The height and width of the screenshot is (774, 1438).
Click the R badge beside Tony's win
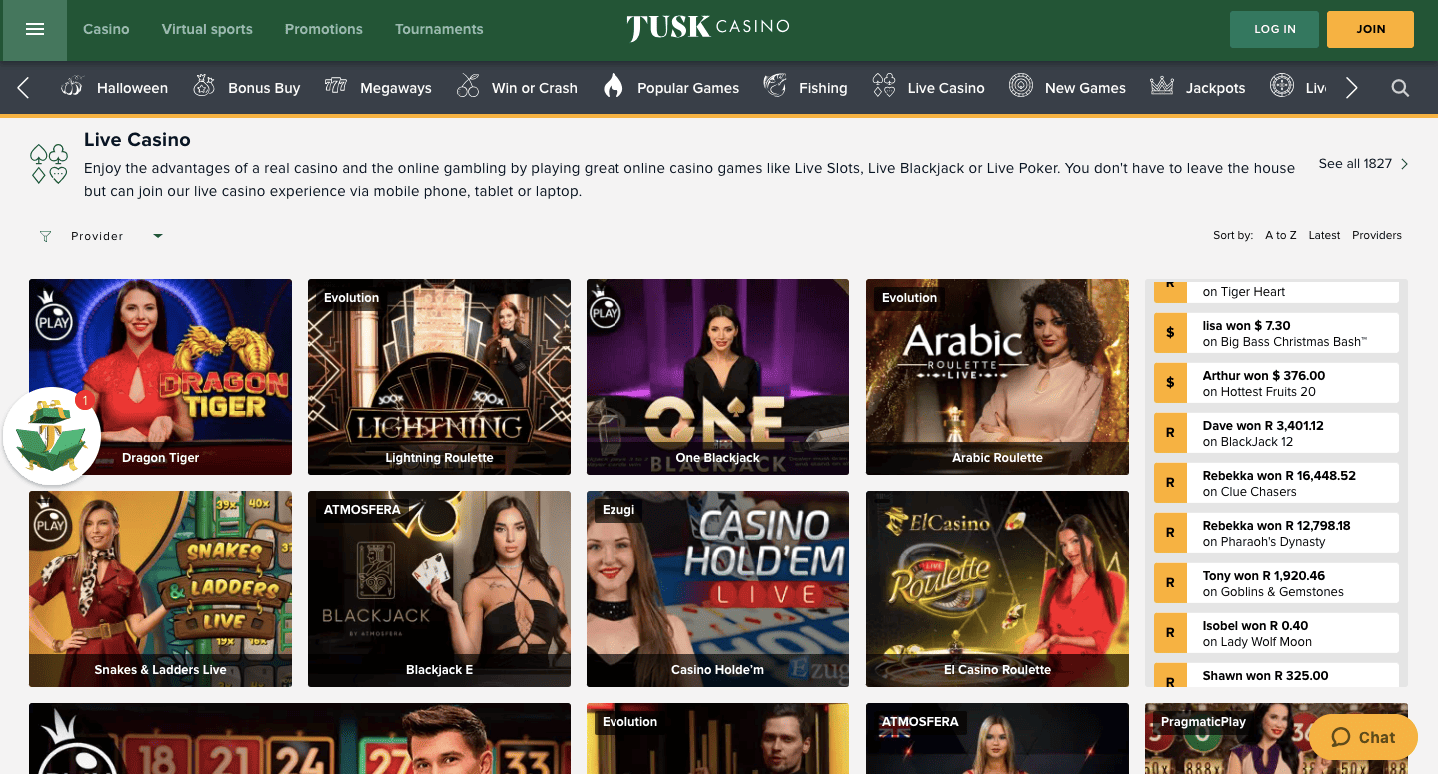point(1170,583)
